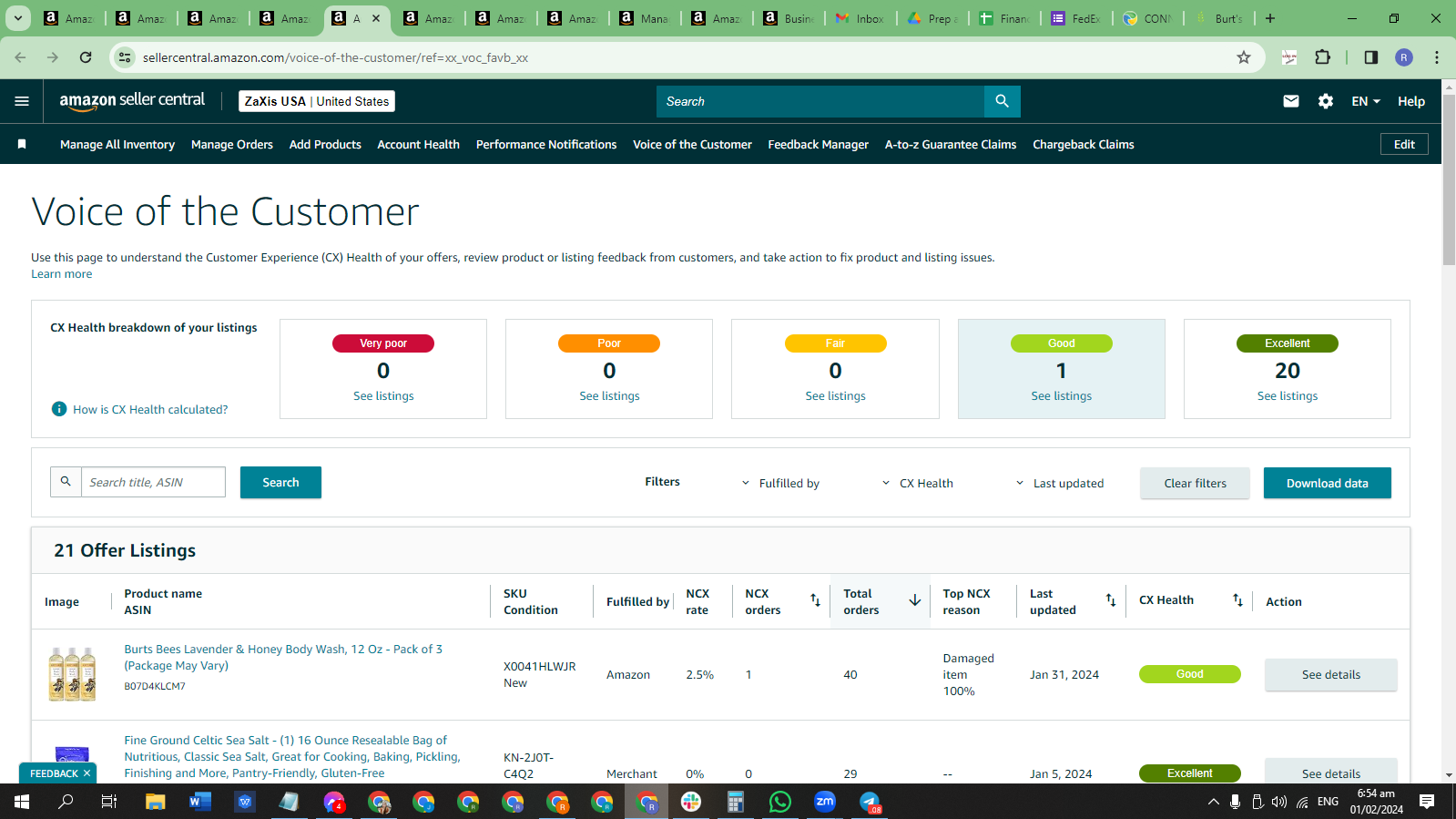Focus the Search title, ASIN field
Screen dimensions: 1456x819
pos(153,482)
